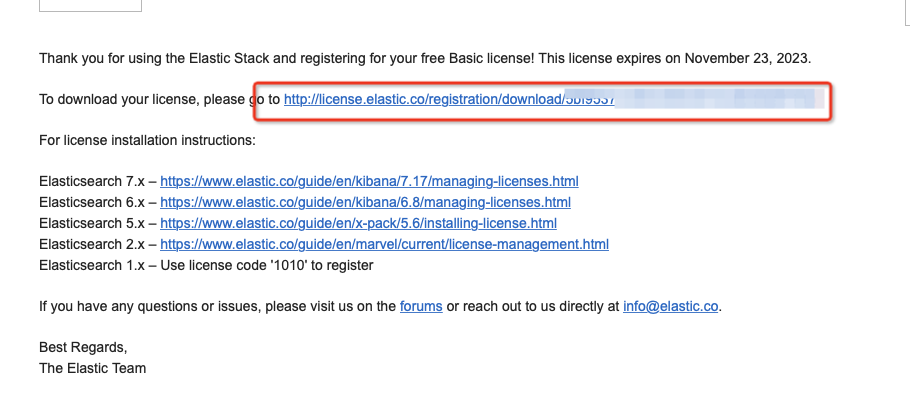Click "The Elastic Team" signature
Image resolution: width=910 pixels, height=413 pixels.
pyautogui.click(x=92, y=368)
